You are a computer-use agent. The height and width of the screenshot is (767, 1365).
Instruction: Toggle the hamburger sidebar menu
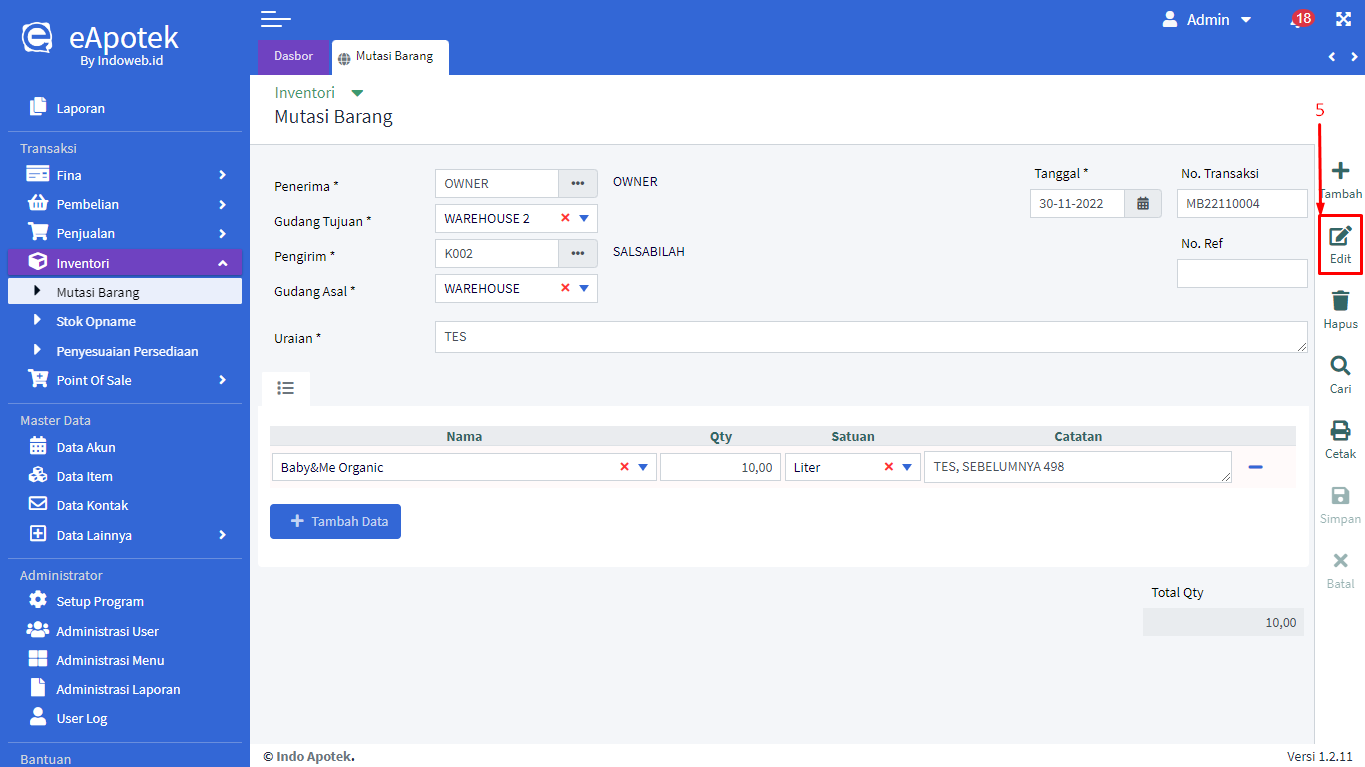(275, 19)
